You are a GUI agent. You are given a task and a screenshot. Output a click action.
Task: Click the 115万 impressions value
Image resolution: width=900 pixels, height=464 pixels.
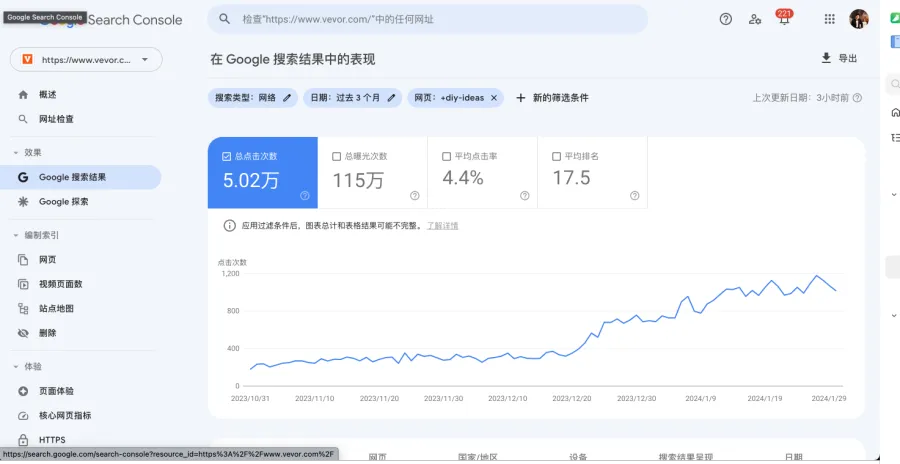[359, 180]
